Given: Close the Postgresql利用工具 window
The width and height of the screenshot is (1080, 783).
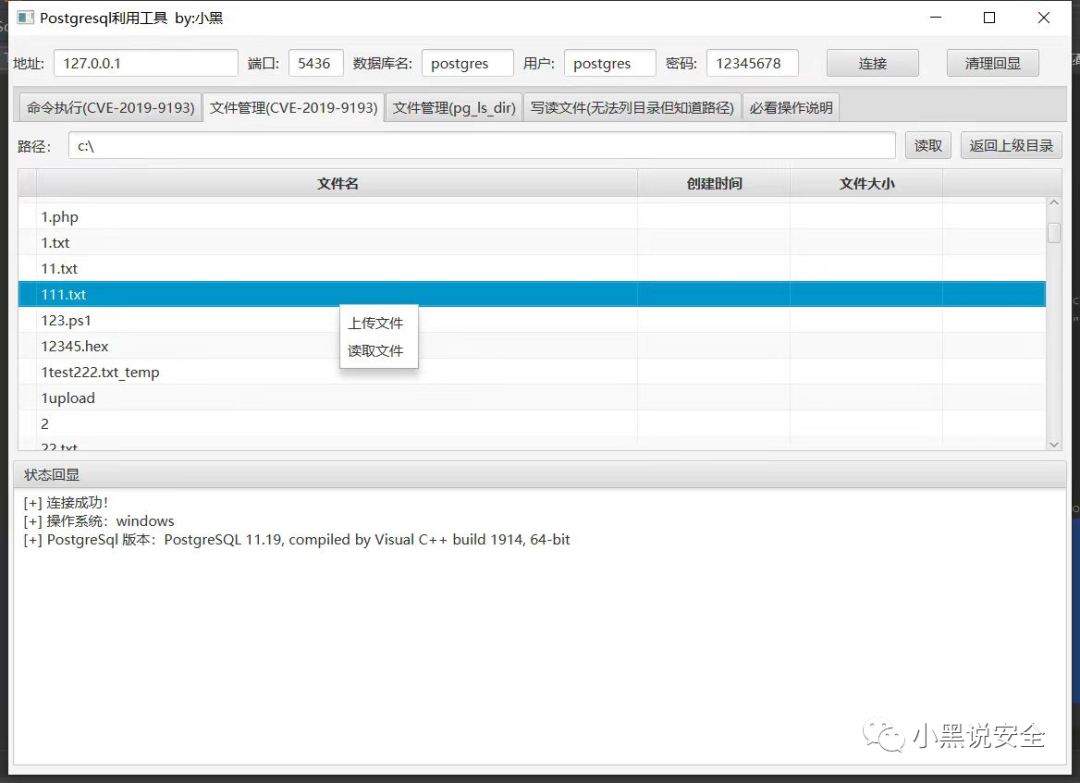Looking at the screenshot, I should point(1043,17).
